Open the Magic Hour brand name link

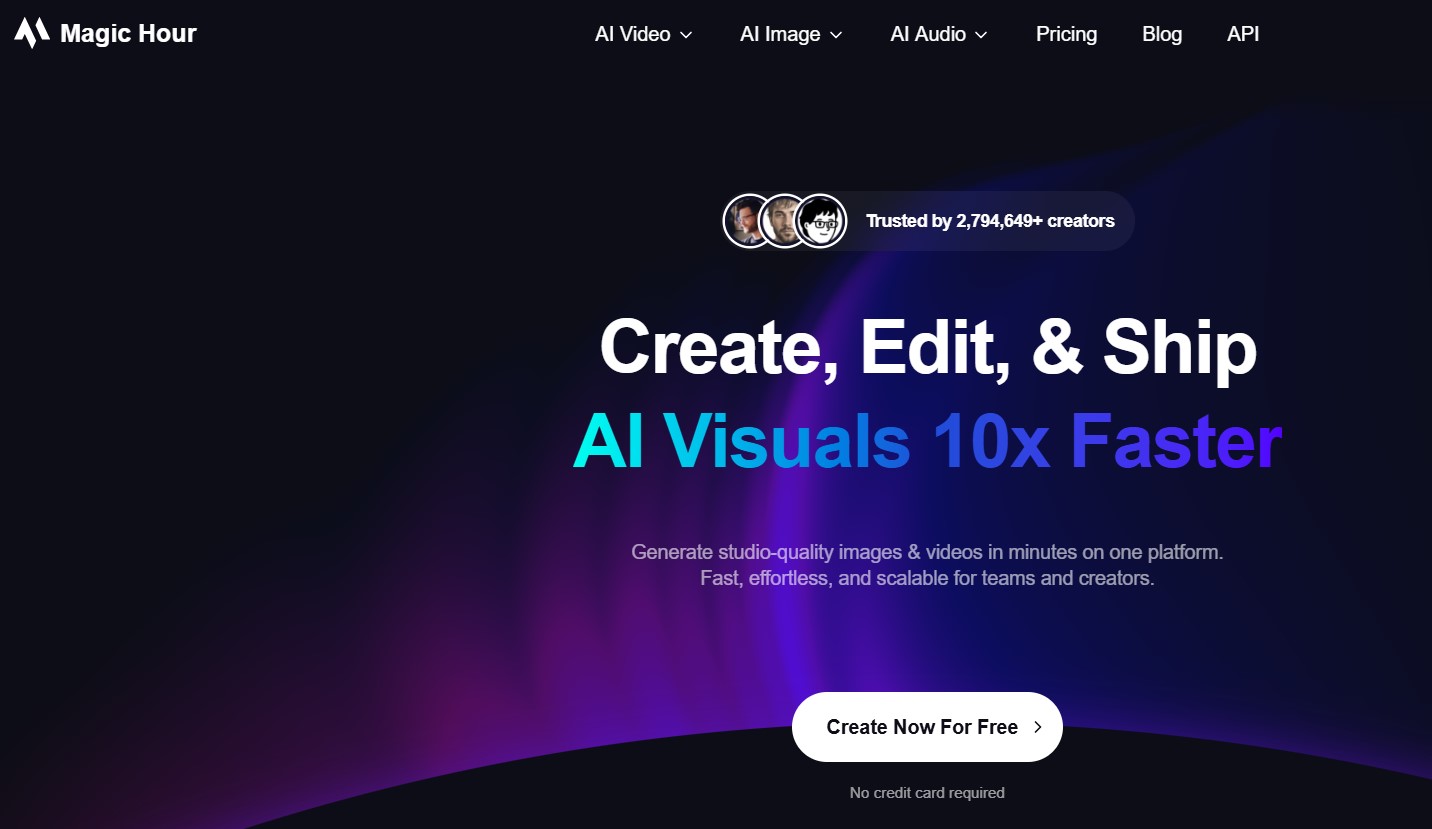click(x=128, y=34)
